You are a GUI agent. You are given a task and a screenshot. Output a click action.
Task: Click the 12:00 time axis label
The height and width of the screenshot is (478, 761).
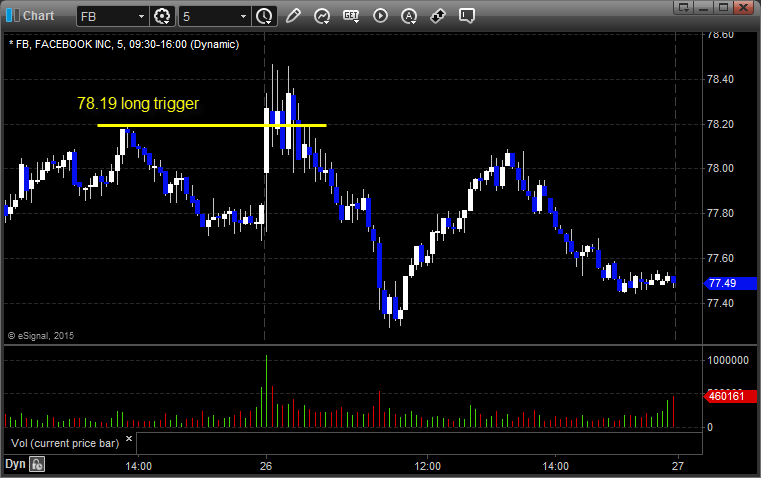coord(428,466)
